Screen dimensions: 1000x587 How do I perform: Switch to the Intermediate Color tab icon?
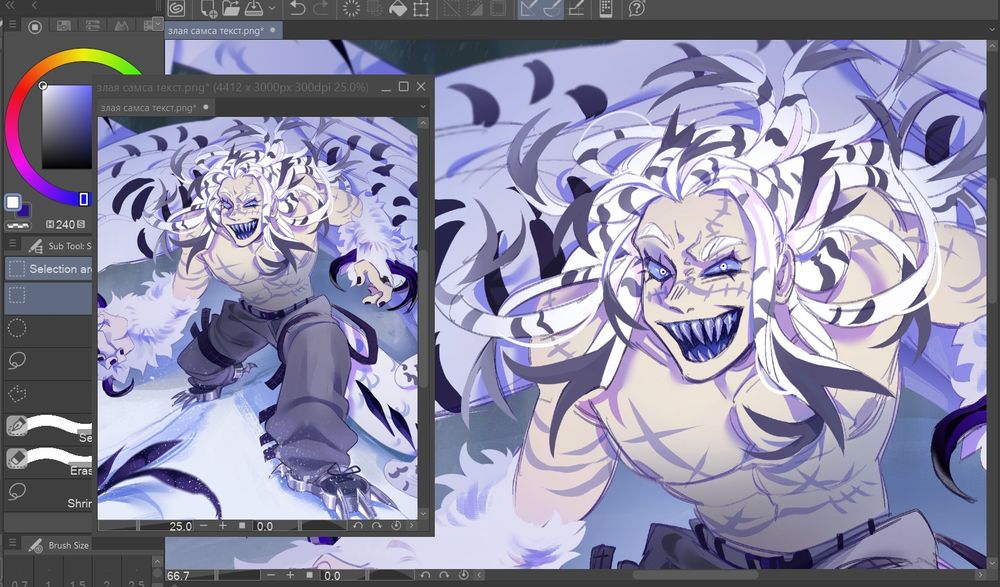(x=121, y=26)
